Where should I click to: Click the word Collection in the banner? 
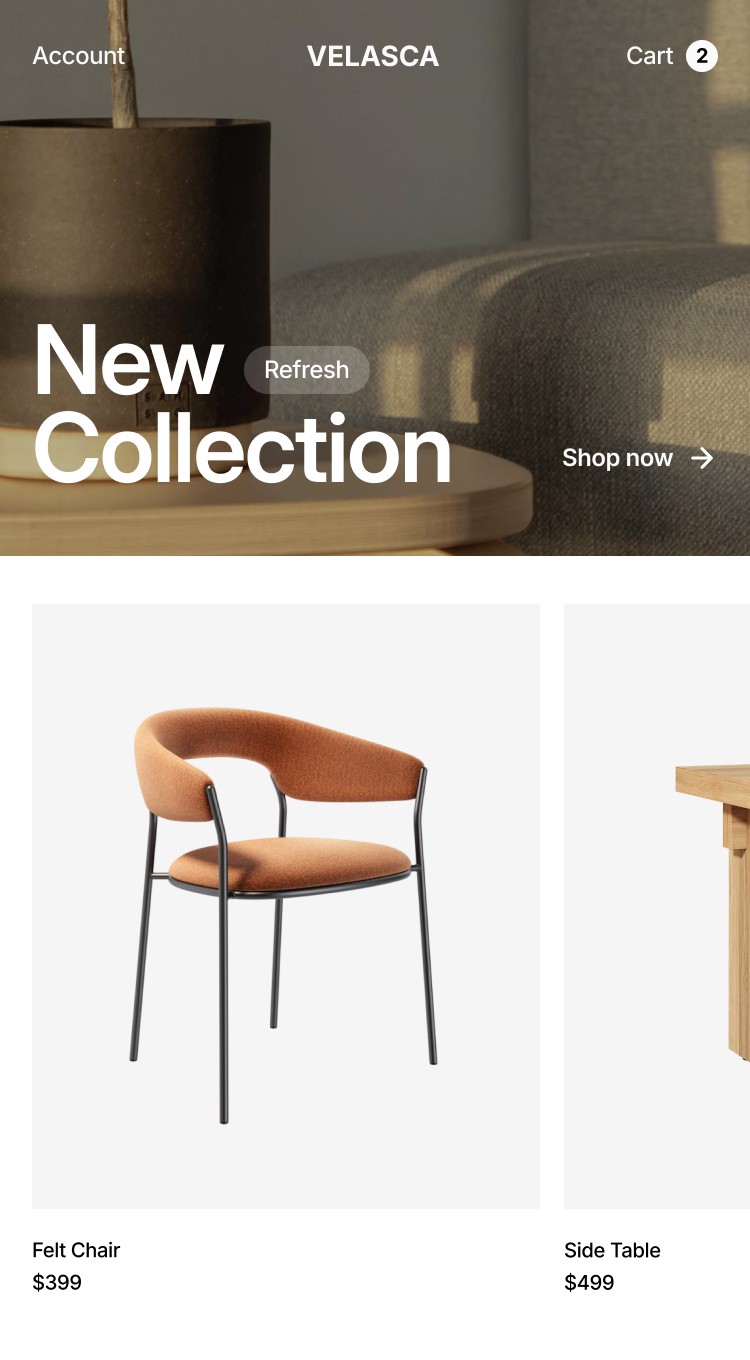[242, 450]
